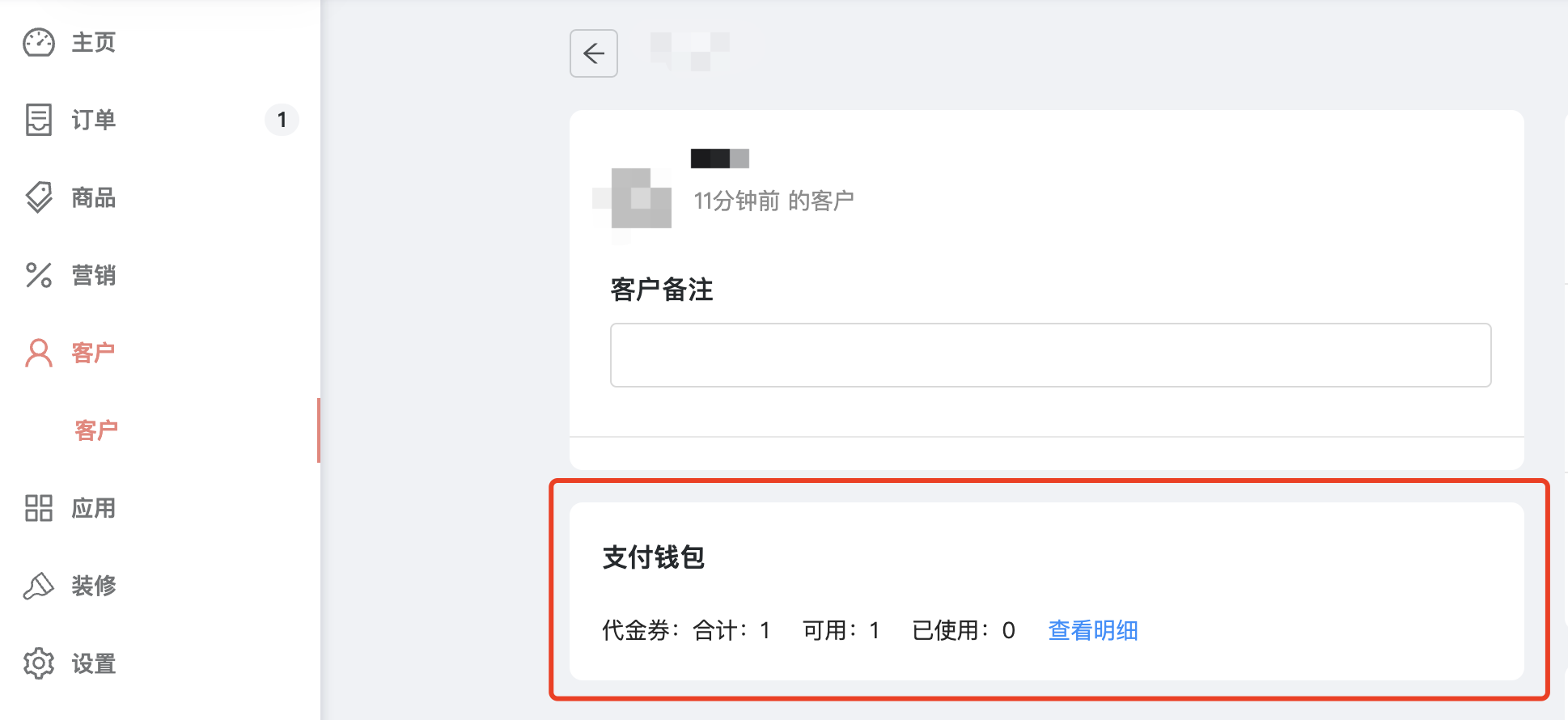Go to the 主页 menu item
This screenshot has height=720, width=1568.
tap(94, 42)
